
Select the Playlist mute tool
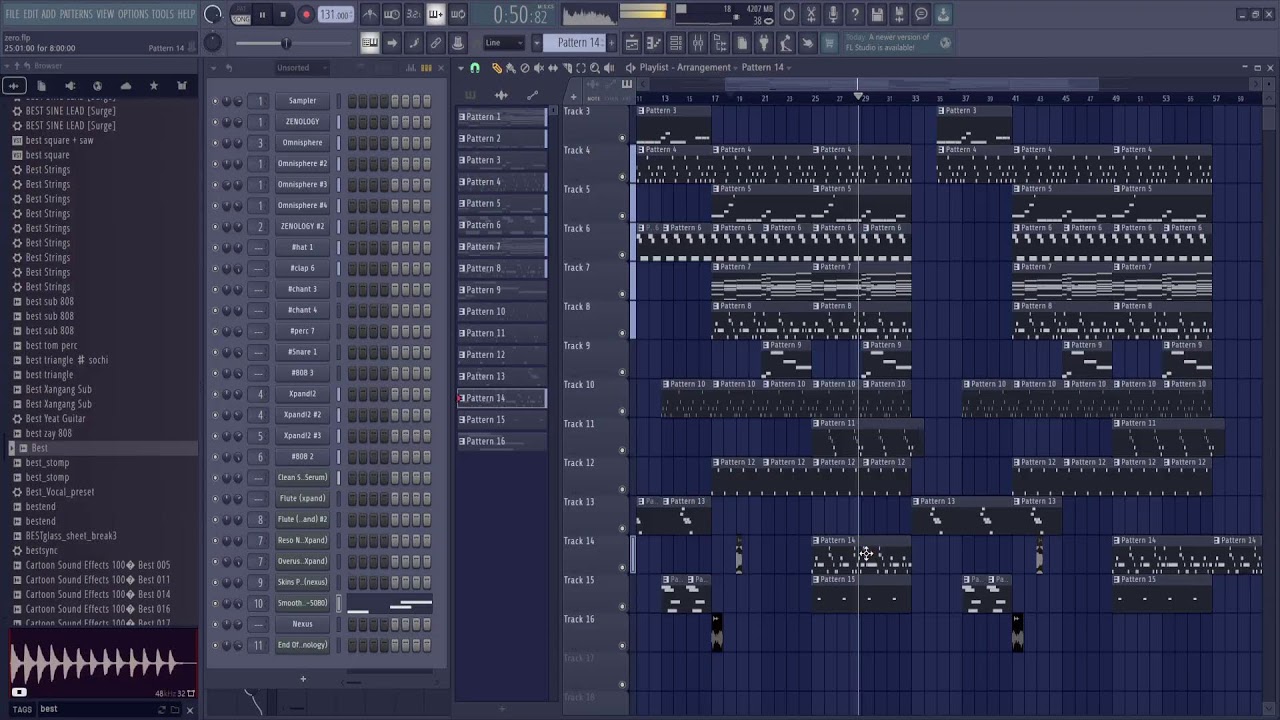click(539, 68)
